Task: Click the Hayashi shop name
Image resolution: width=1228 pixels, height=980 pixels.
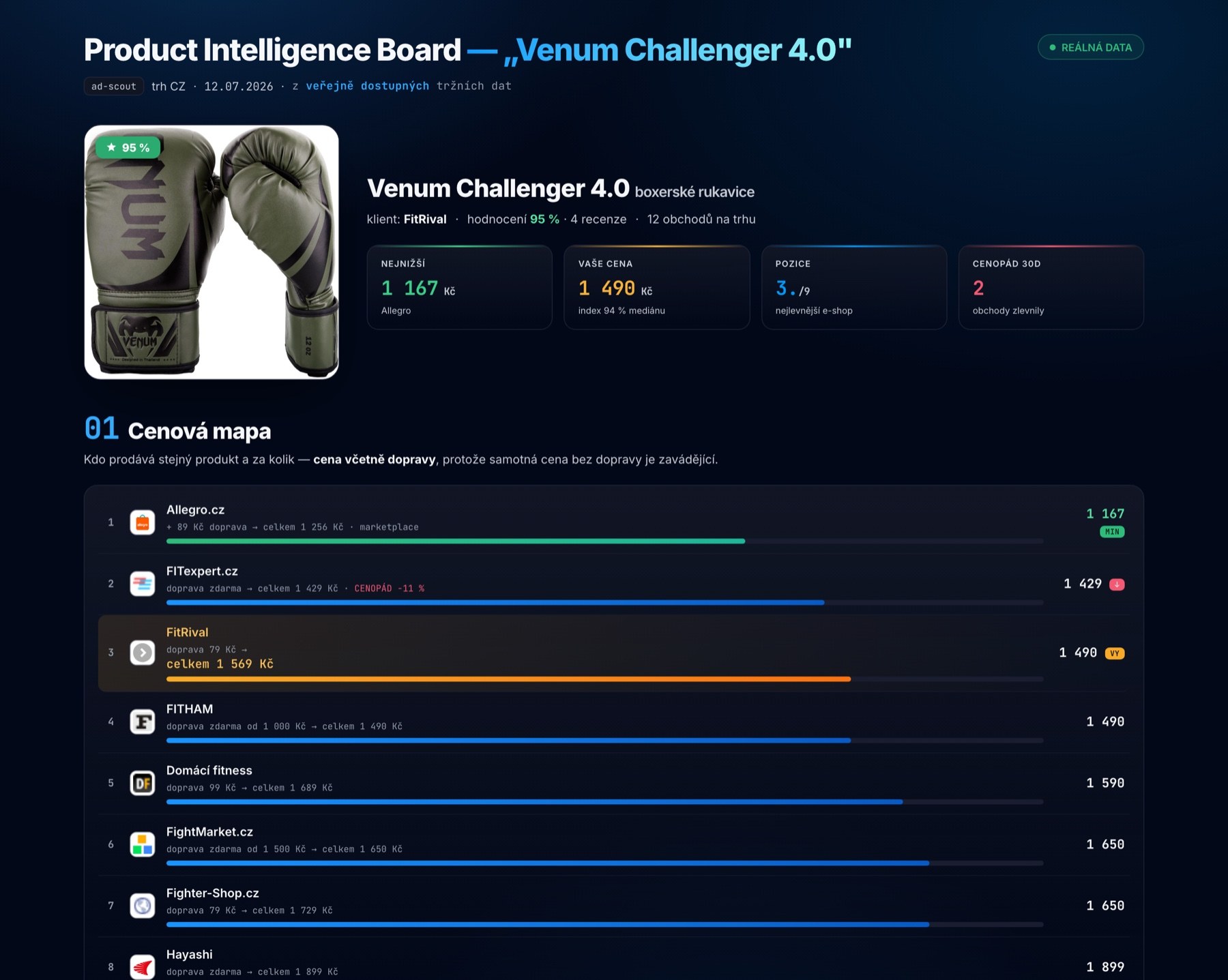Action: click(190, 955)
